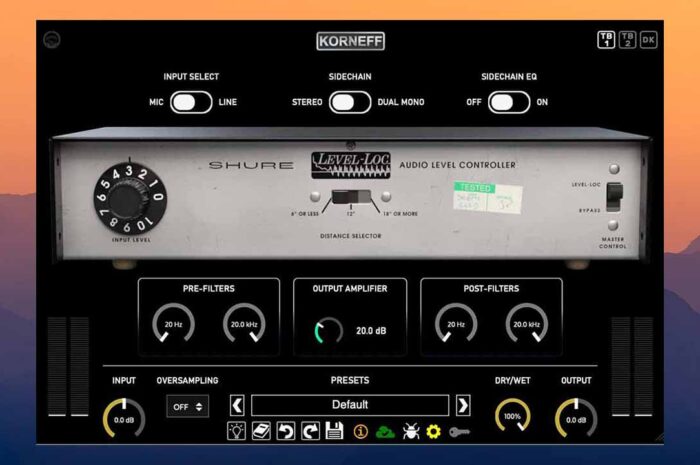The image size is (700, 465).
Task: Click the DK icon at top right
Action: (x=648, y=40)
